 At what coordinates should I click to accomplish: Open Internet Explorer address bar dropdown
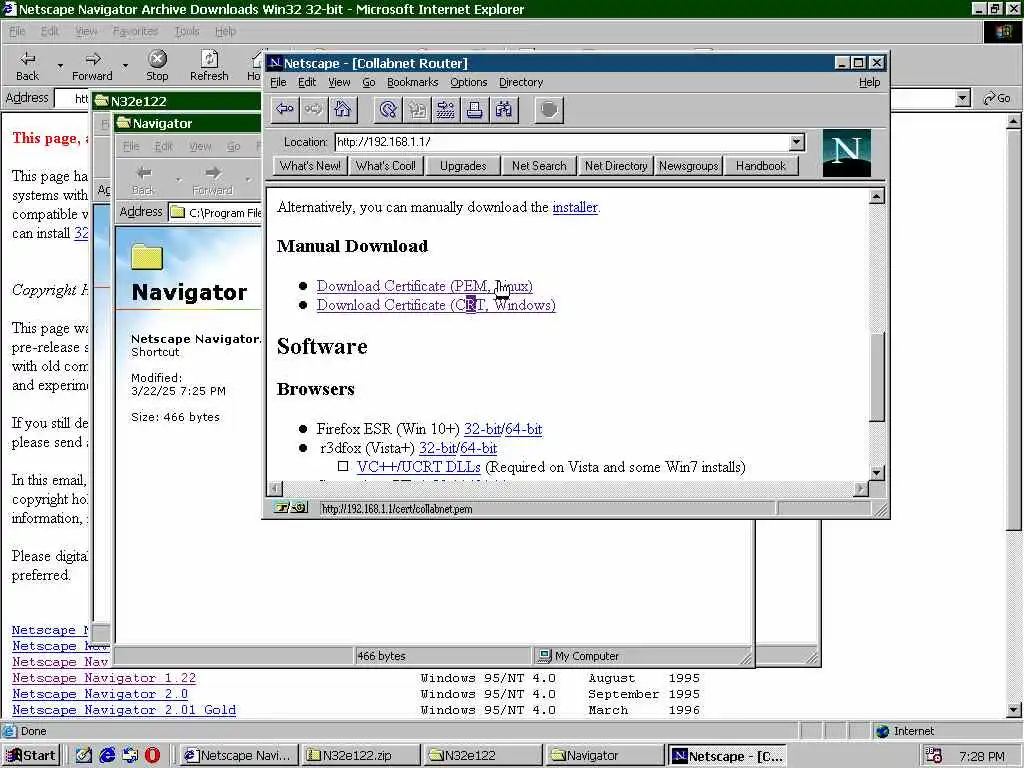click(x=962, y=98)
